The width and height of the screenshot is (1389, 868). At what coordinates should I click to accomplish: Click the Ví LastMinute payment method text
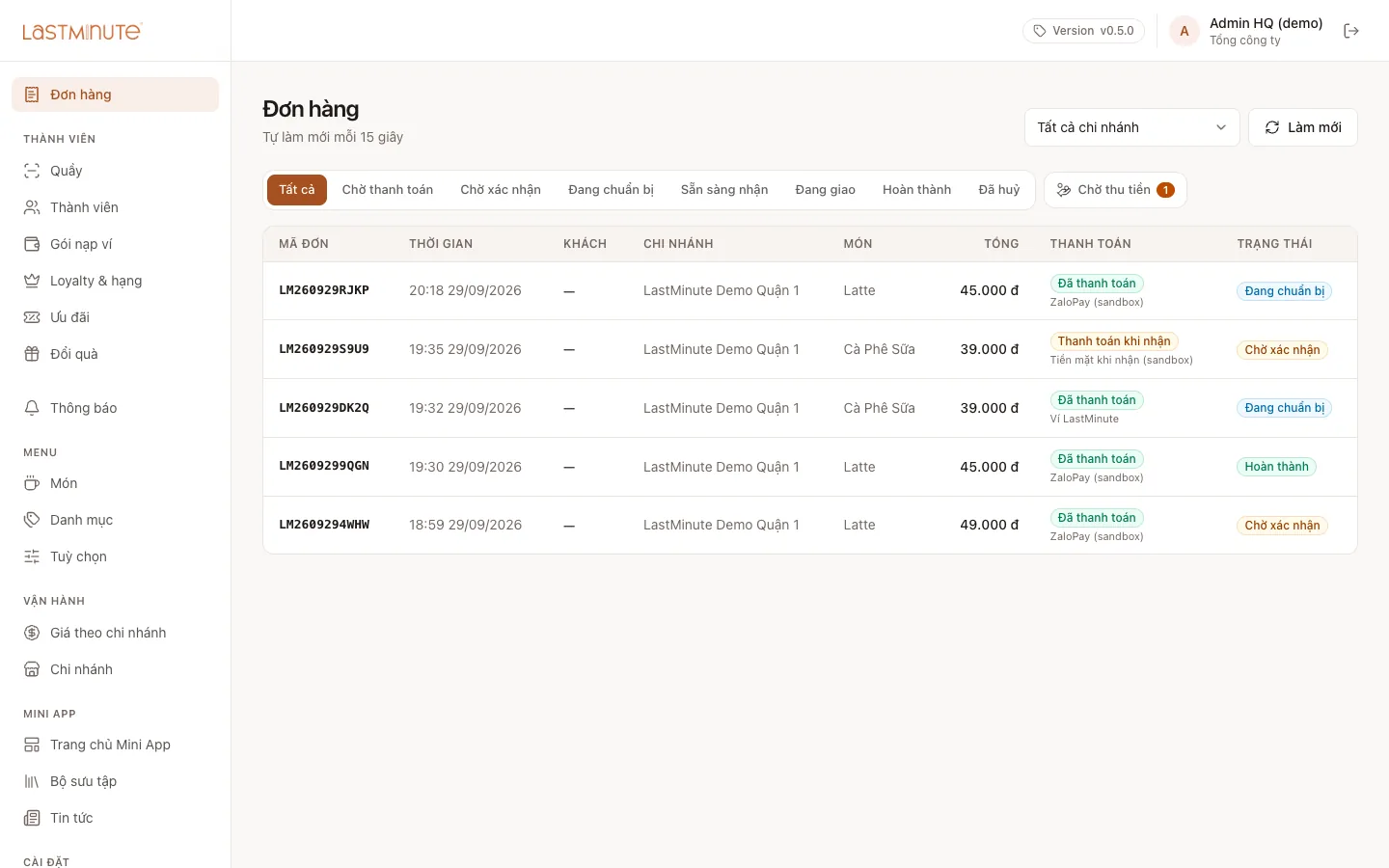pos(1084,420)
